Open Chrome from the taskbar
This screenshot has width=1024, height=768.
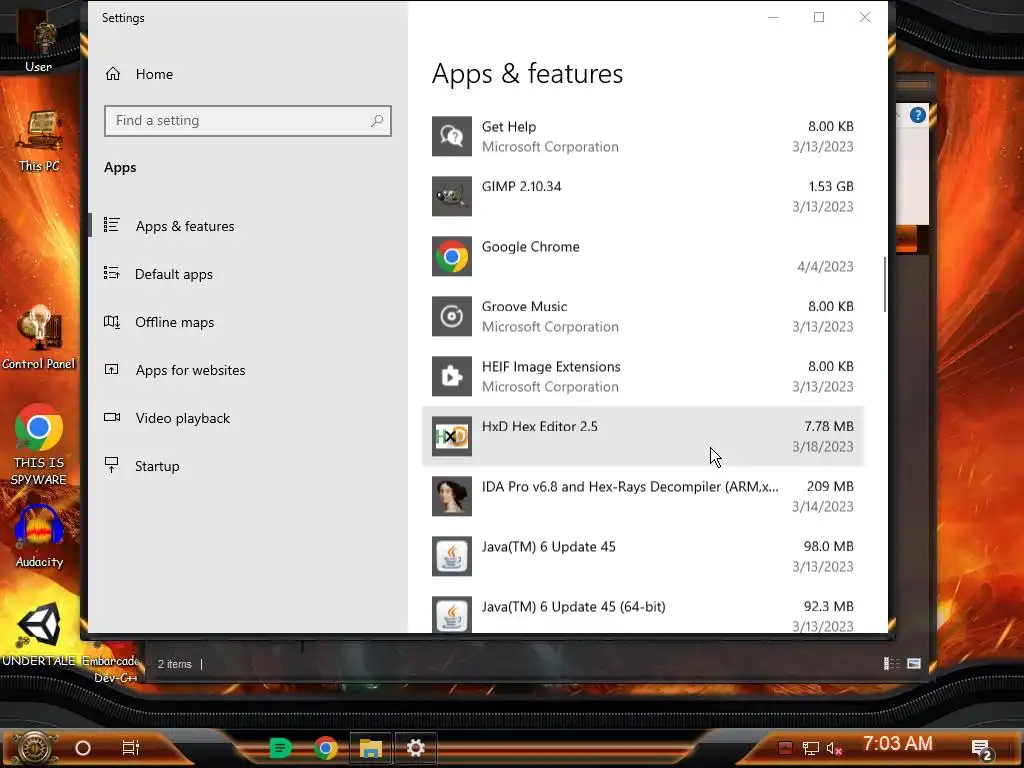pos(326,748)
